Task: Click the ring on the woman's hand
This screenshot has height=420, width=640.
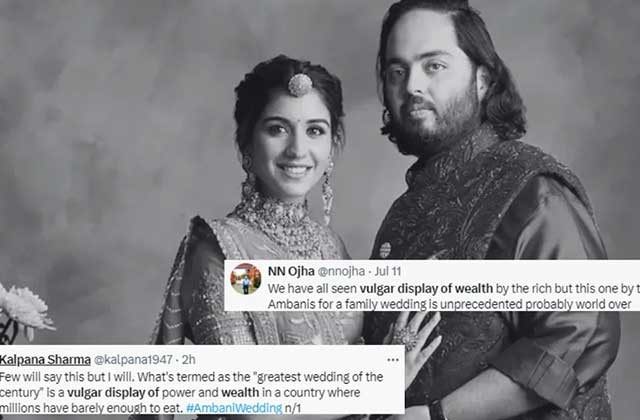Action: [404, 337]
